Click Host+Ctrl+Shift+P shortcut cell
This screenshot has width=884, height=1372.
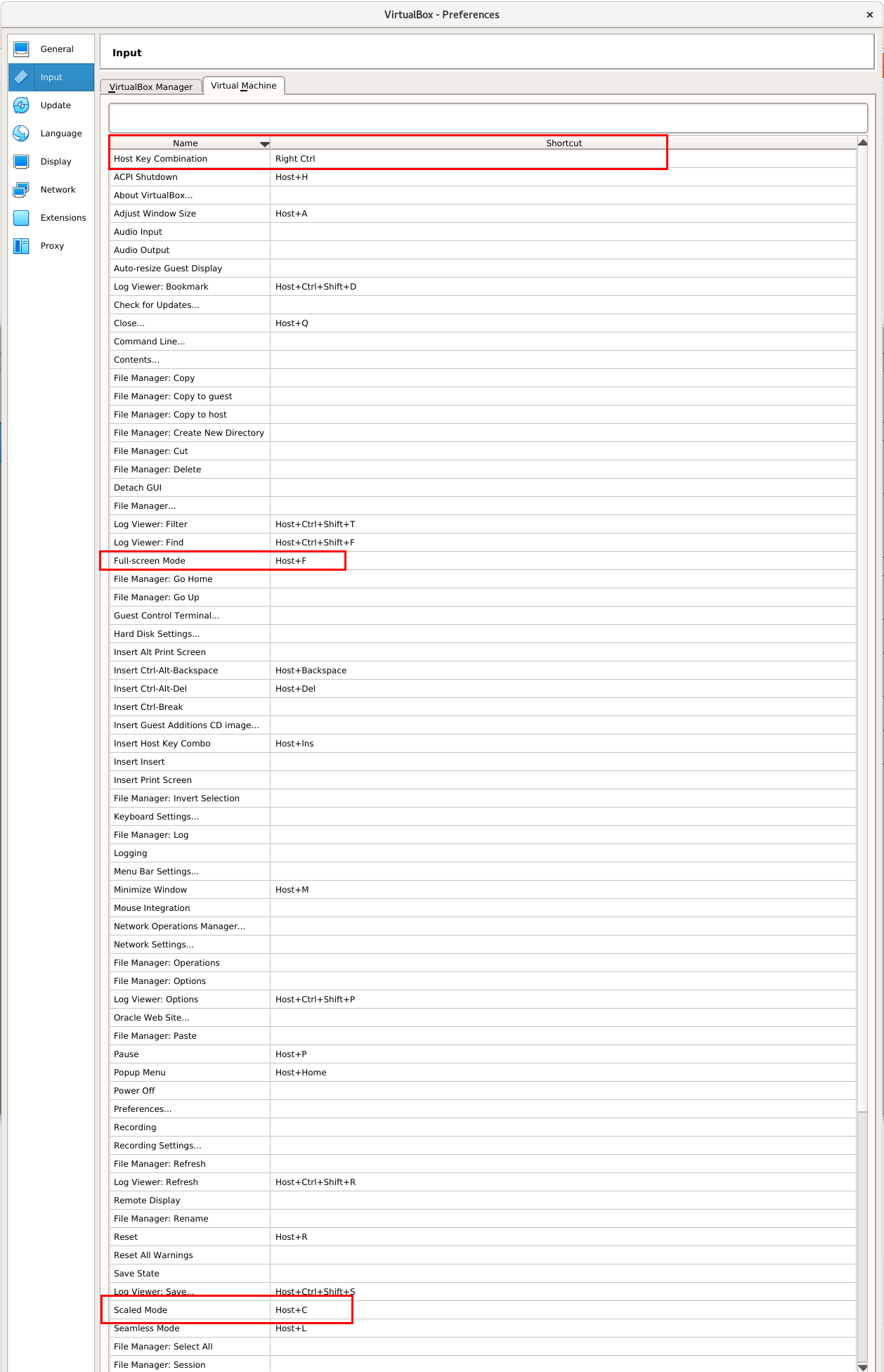click(563, 999)
